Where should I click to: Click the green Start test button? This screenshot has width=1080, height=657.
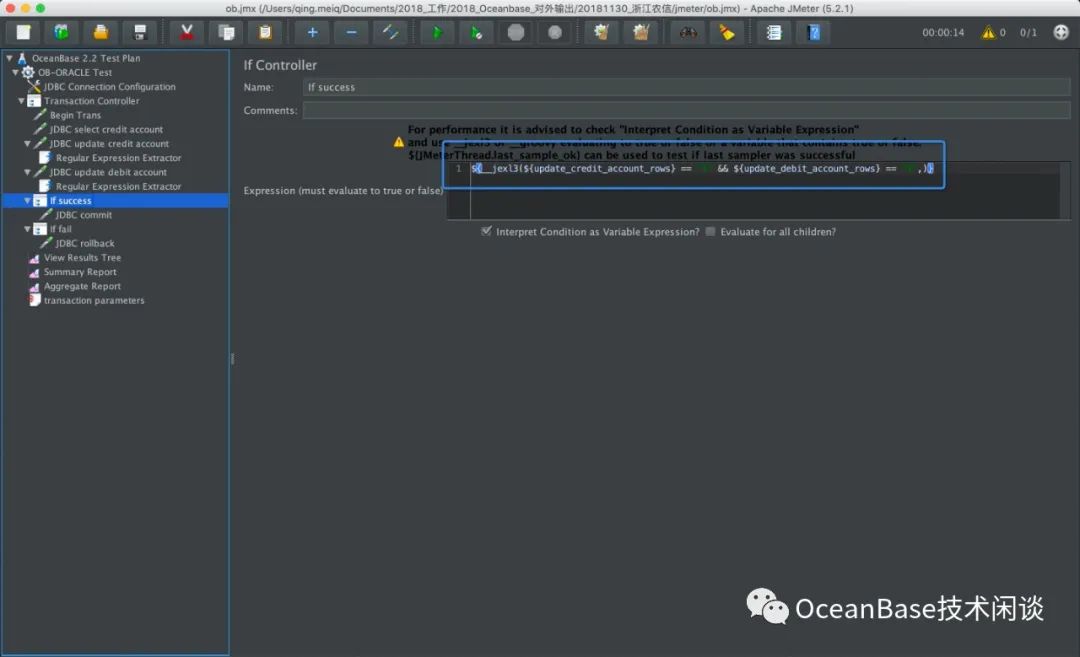(x=437, y=32)
